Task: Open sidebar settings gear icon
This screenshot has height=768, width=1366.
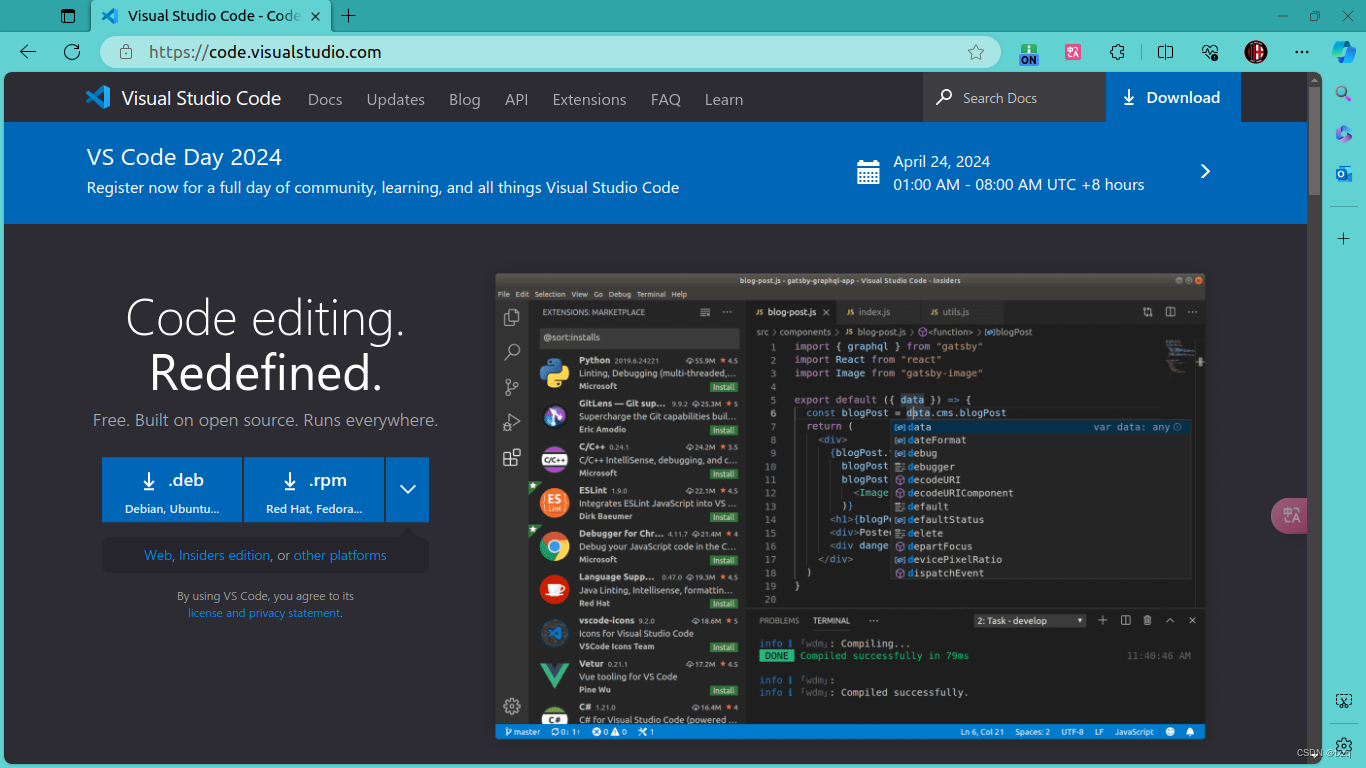Action: tap(1344, 746)
